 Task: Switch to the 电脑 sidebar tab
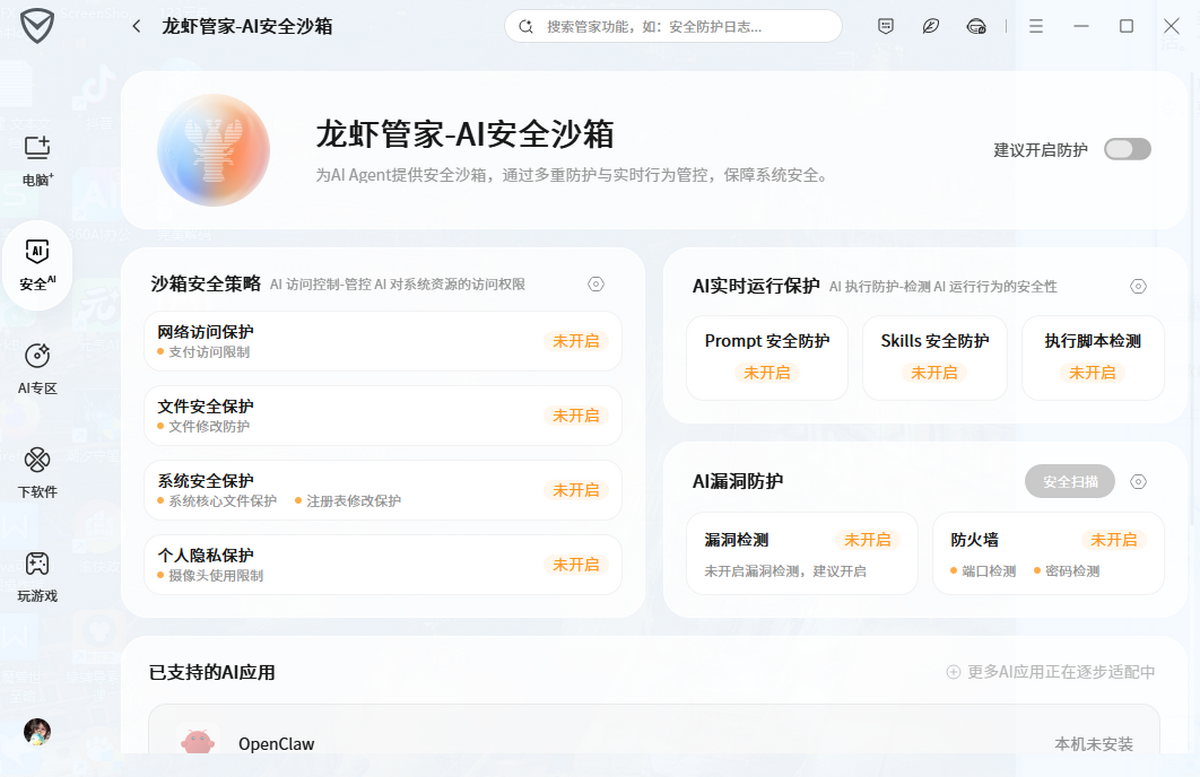[x=37, y=162]
